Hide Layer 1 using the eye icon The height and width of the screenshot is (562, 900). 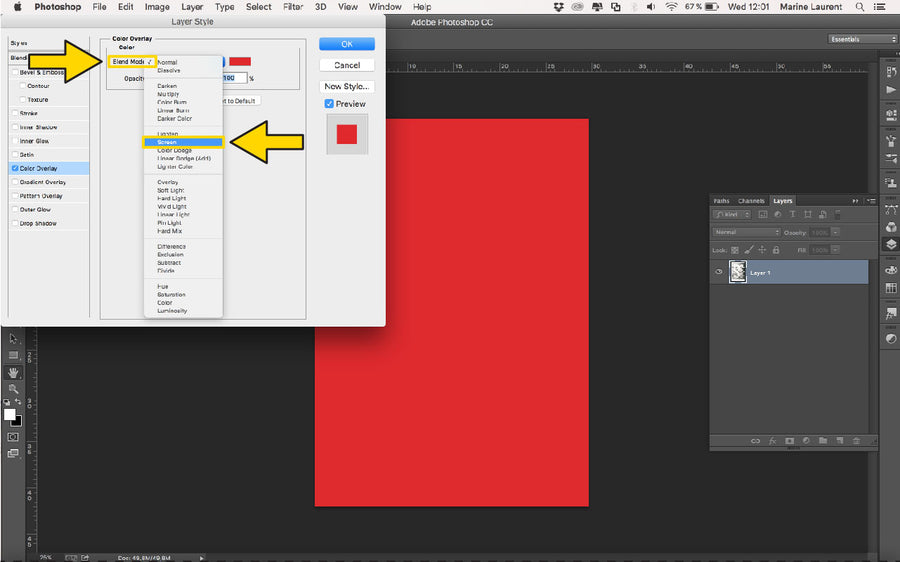(x=719, y=272)
